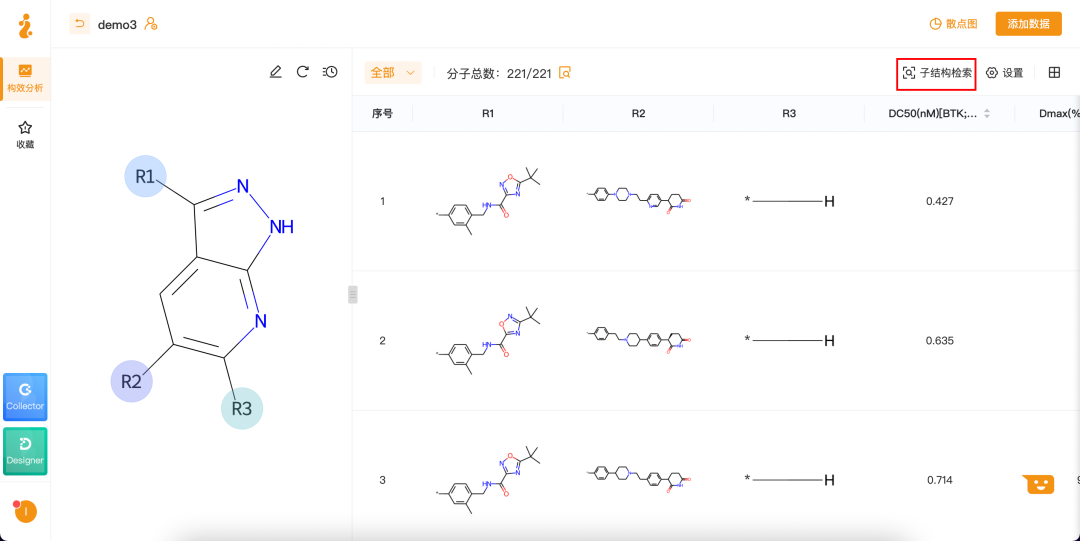This screenshot has height=541, width=1080.
Task: Click 子结构检索 substructure search
Action: coord(937,73)
